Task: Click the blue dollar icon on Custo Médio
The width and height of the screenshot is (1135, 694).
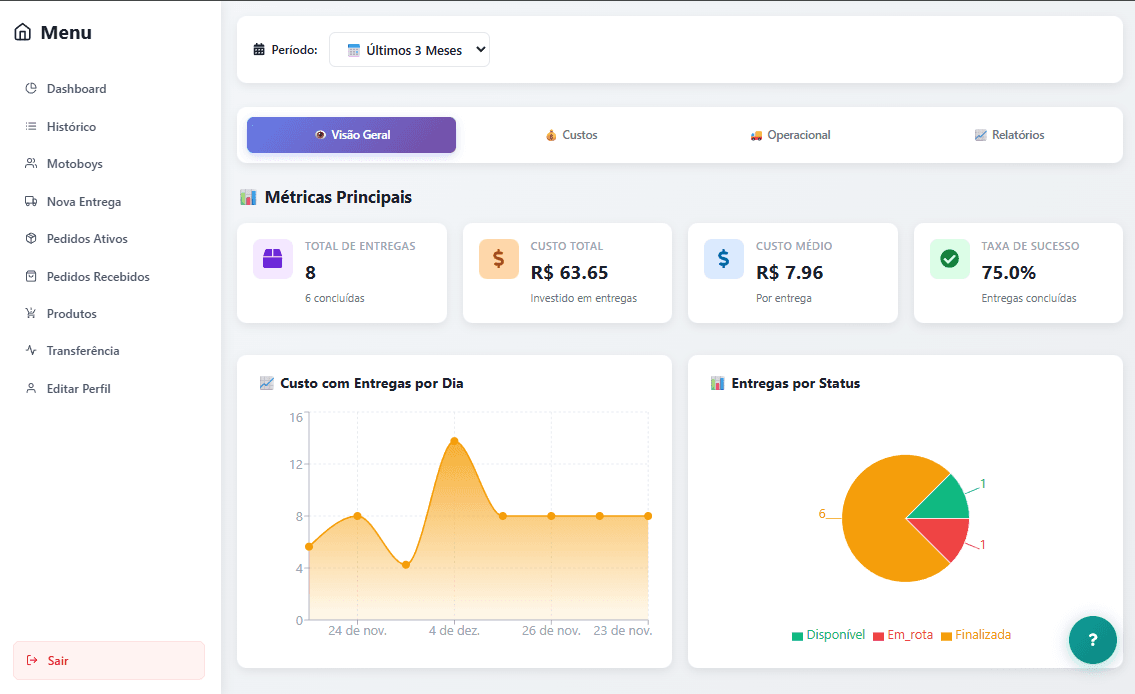Action: (724, 259)
